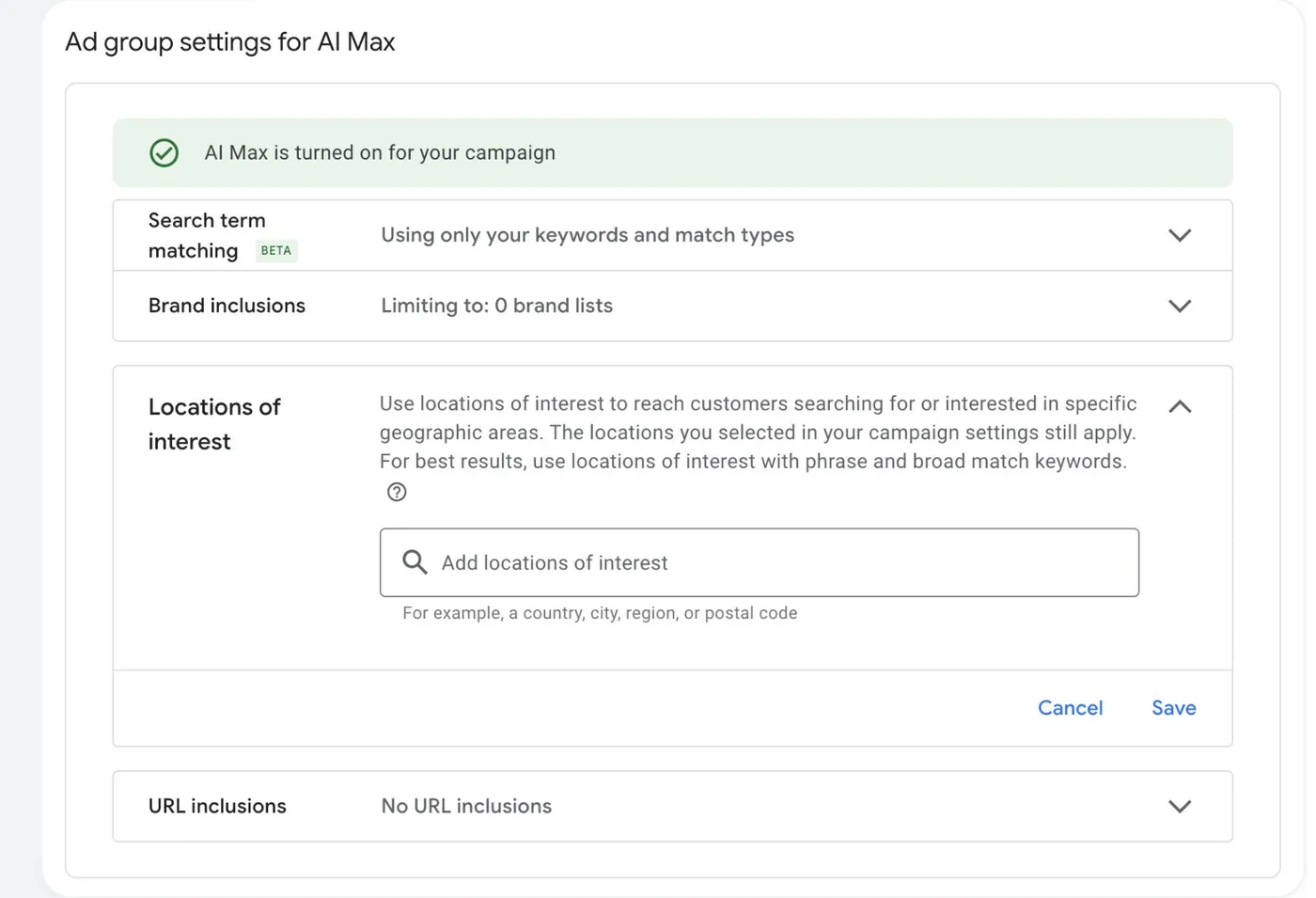Expand the Brand inclusions chevron

click(1180, 306)
